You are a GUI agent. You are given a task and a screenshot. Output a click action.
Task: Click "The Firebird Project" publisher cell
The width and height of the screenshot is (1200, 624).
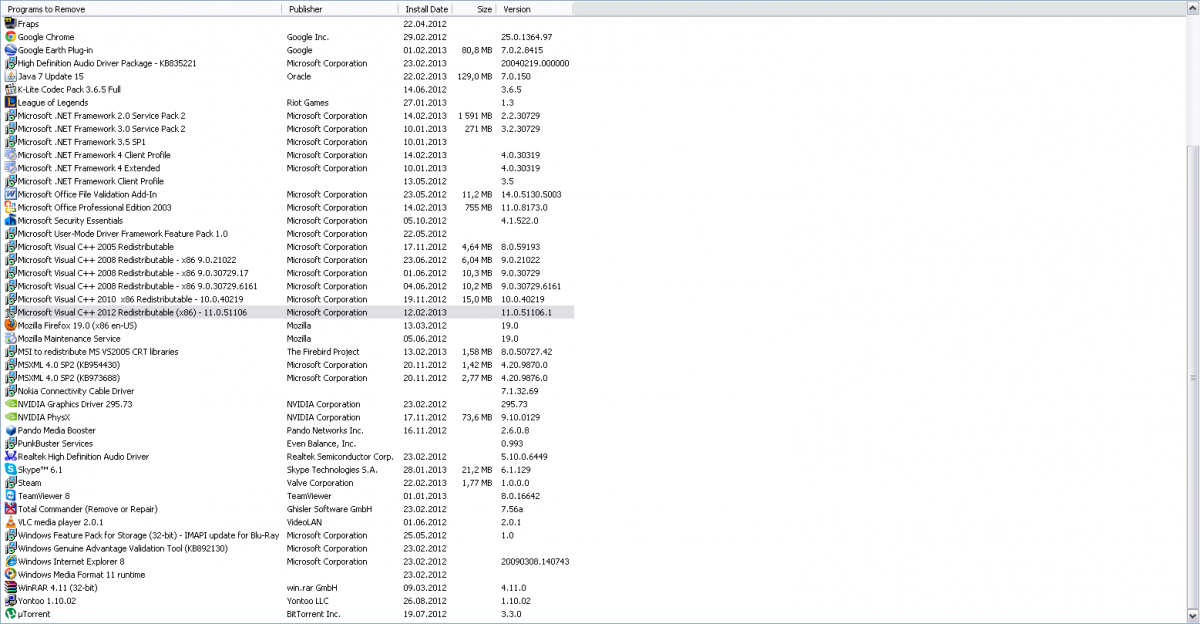click(323, 352)
